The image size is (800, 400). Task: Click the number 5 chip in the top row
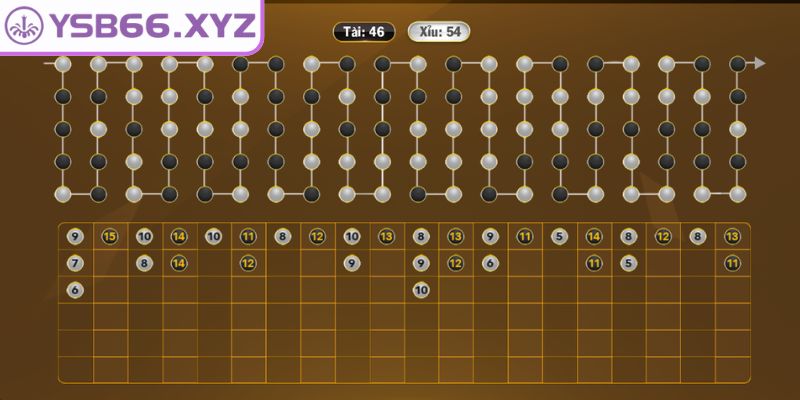(559, 237)
